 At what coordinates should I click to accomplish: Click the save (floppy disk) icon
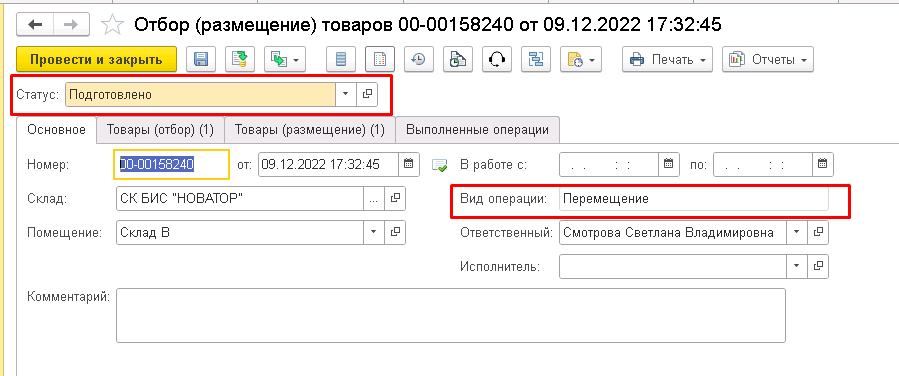coord(201,60)
